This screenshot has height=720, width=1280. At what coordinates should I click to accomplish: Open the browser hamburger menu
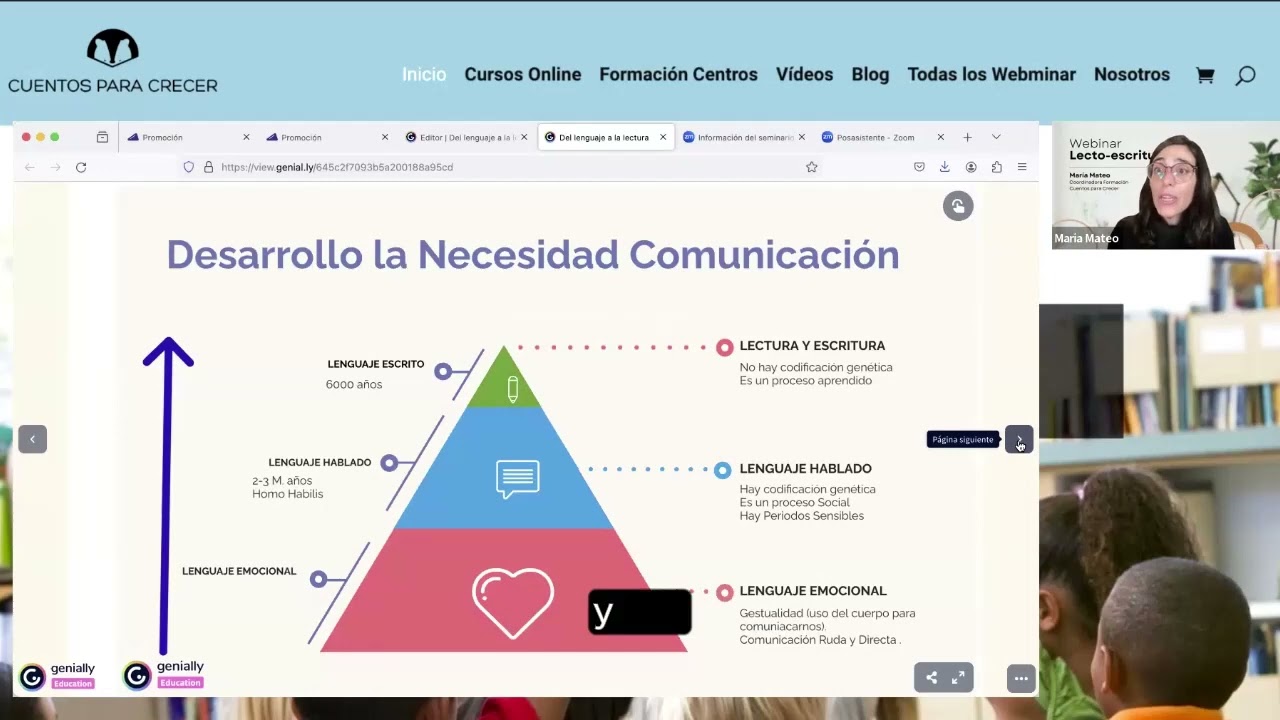click(1022, 167)
